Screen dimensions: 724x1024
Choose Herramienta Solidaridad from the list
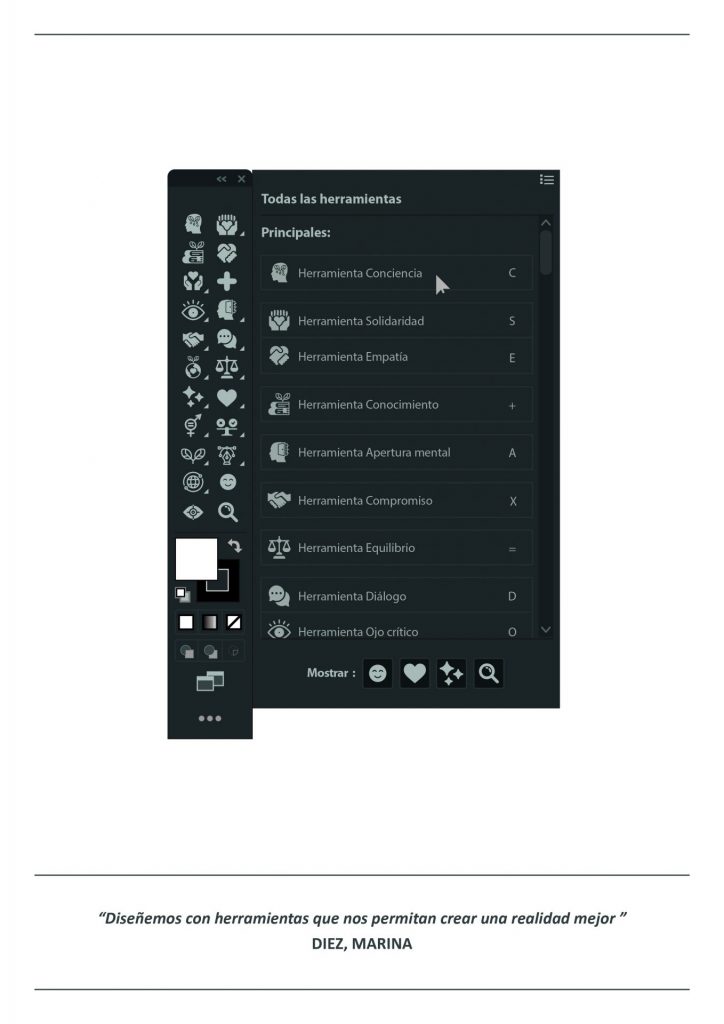[x=396, y=321]
